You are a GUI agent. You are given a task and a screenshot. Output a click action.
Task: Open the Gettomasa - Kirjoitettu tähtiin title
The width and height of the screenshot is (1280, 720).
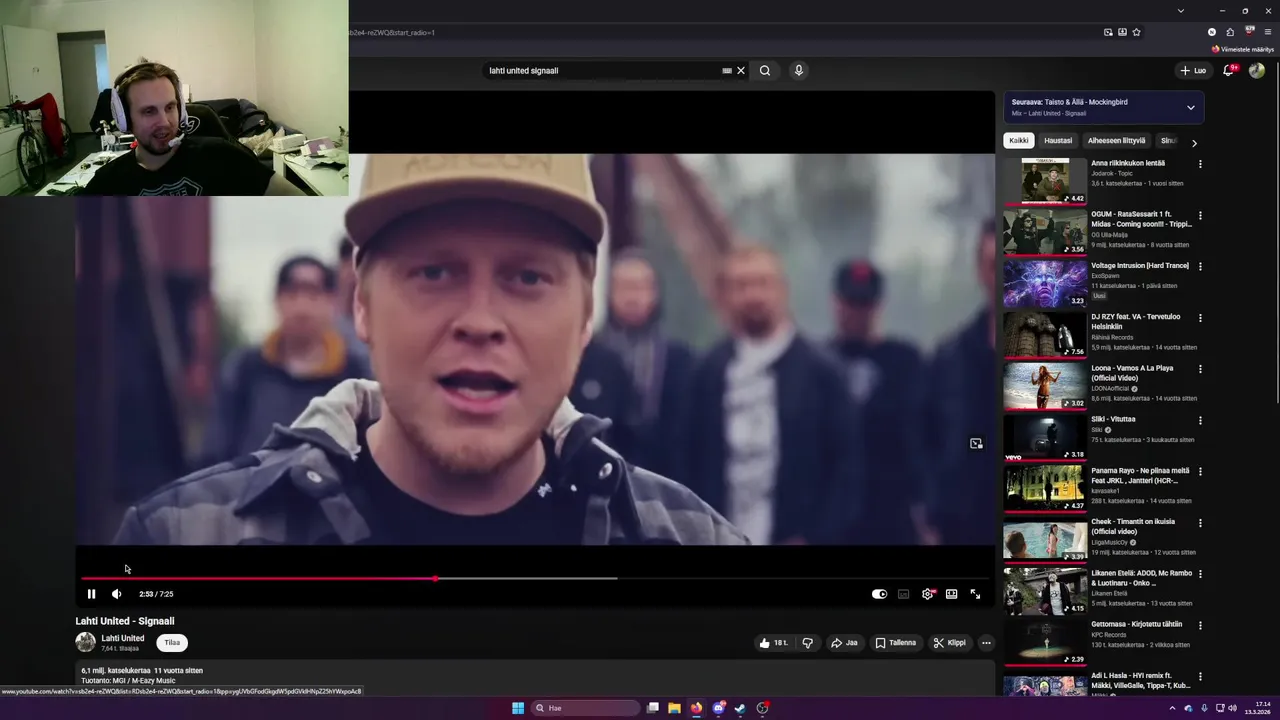[1137, 624]
